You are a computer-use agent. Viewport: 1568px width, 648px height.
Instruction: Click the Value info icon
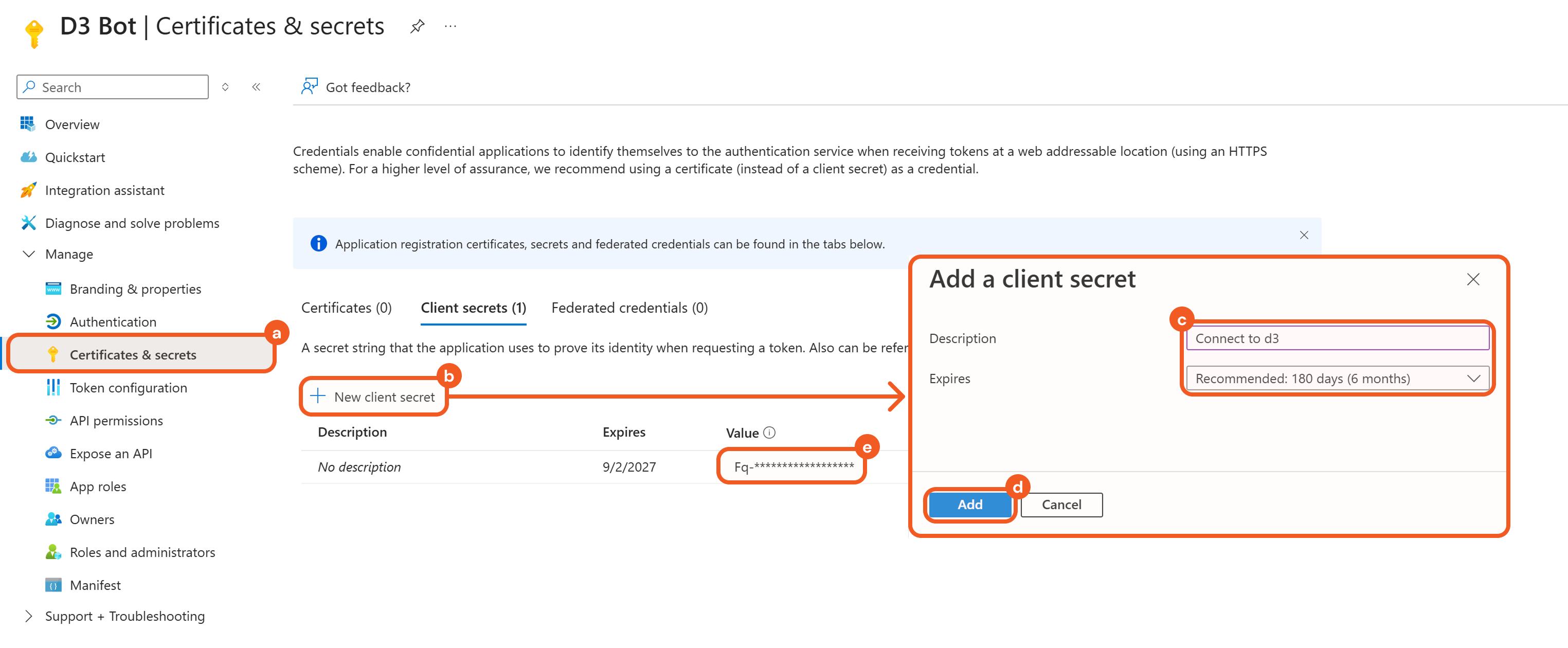point(769,433)
